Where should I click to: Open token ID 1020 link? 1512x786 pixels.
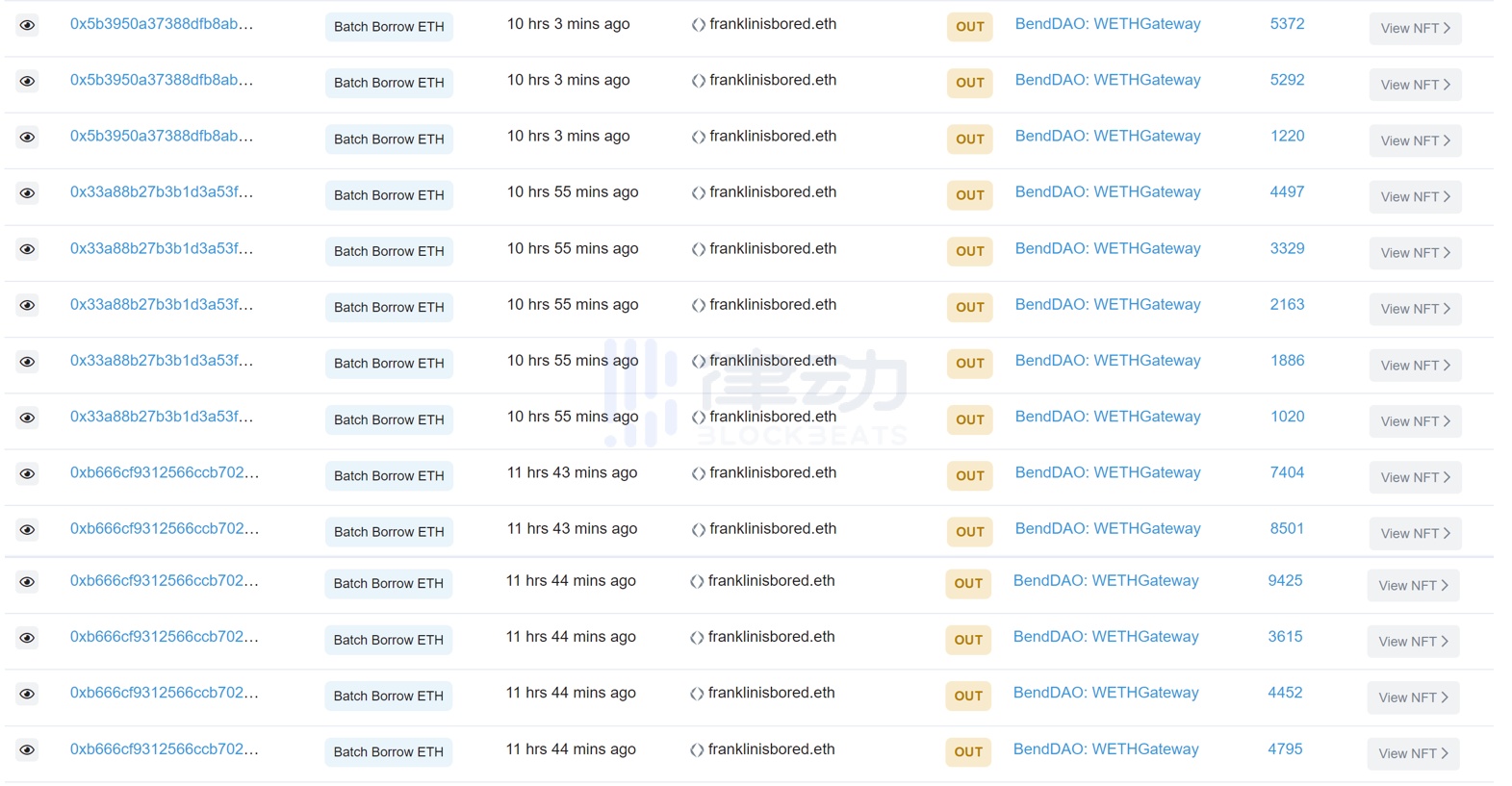pos(1287,417)
